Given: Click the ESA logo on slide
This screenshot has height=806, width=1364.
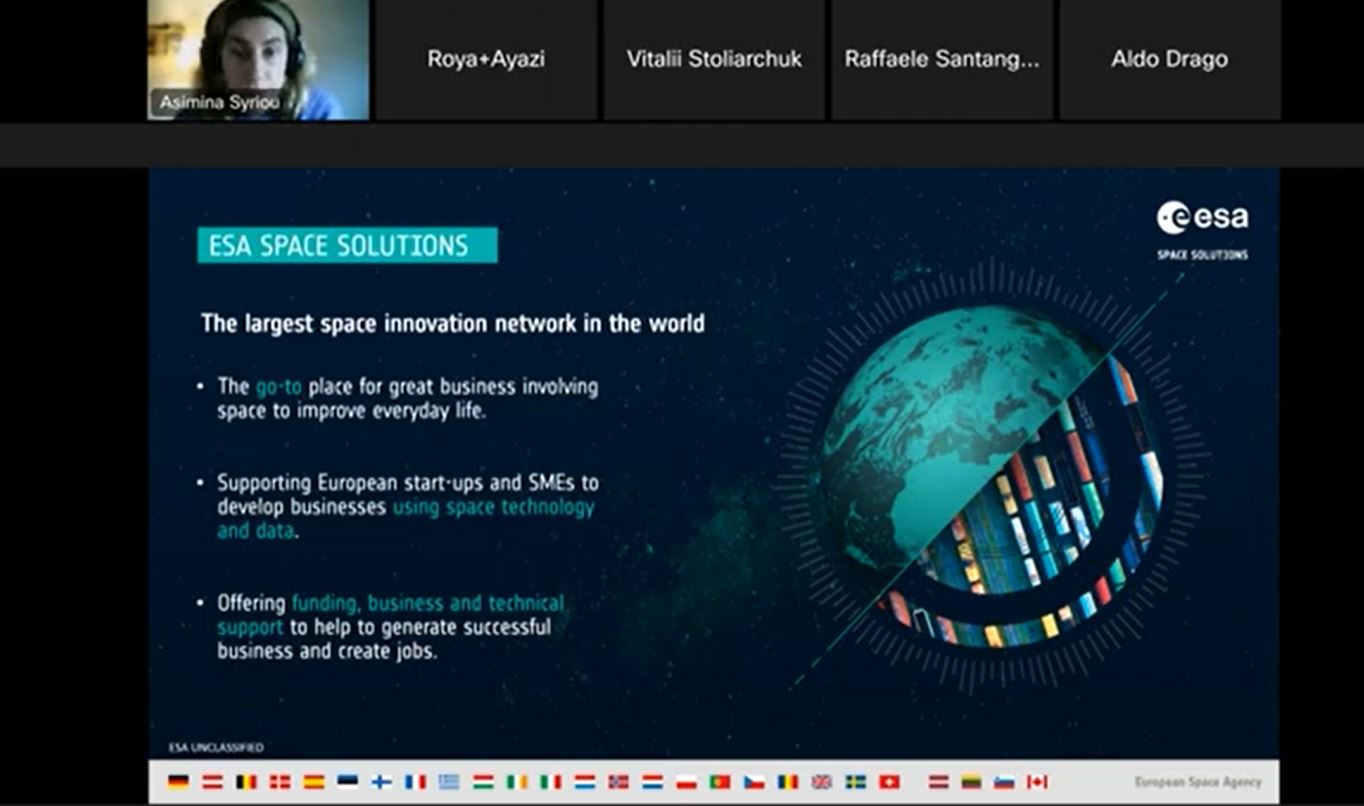Looking at the screenshot, I should point(1203,217).
